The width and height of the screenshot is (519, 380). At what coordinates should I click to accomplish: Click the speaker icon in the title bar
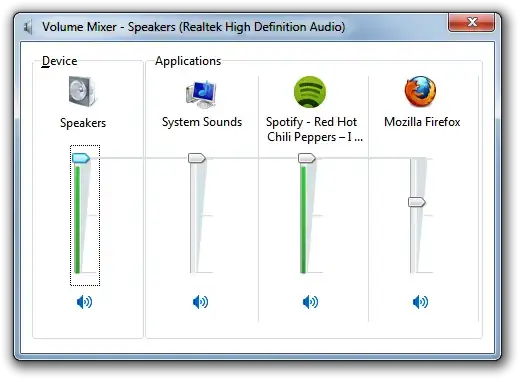pos(28,27)
